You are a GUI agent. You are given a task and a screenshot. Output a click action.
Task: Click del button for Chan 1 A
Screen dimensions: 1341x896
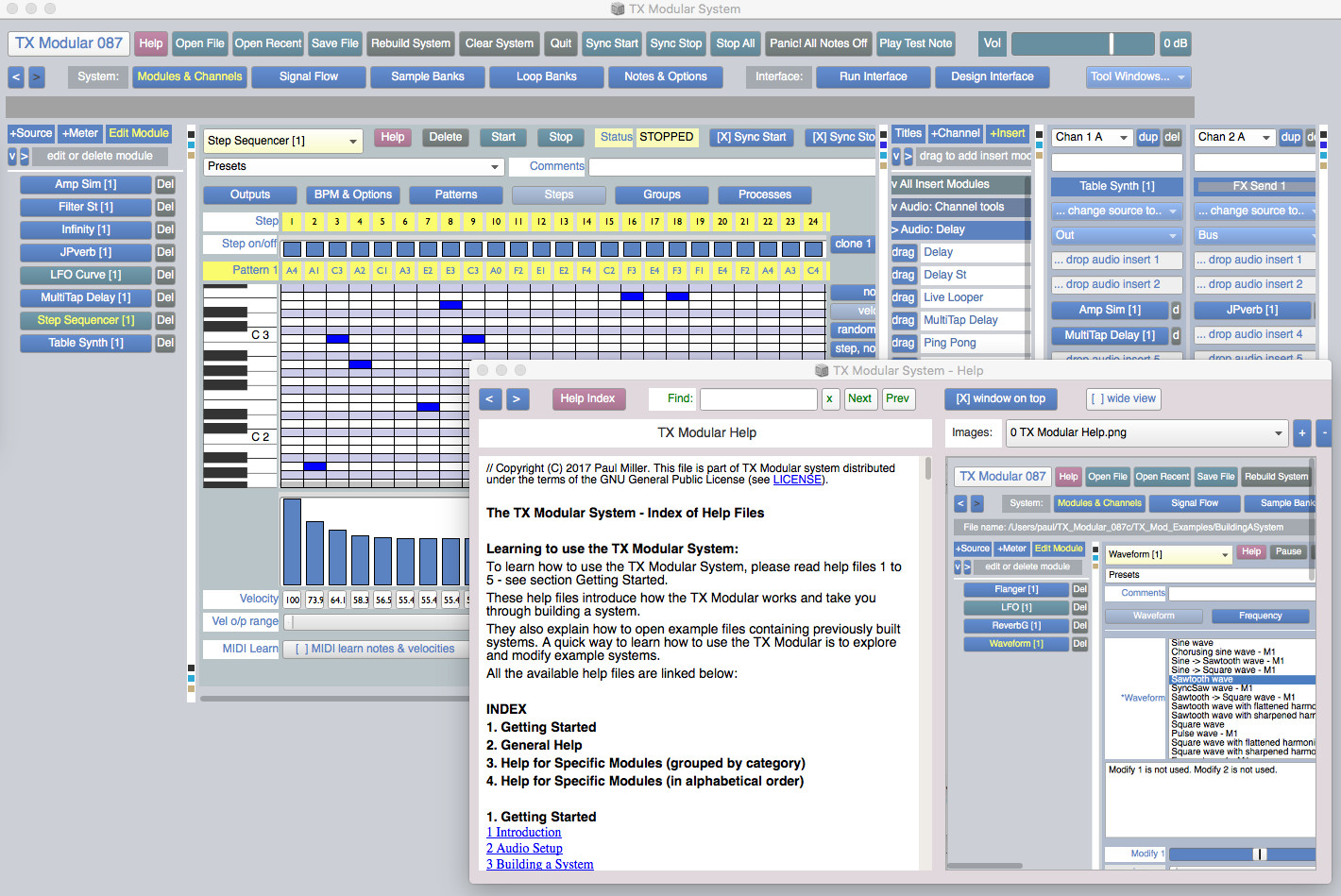[1172, 137]
